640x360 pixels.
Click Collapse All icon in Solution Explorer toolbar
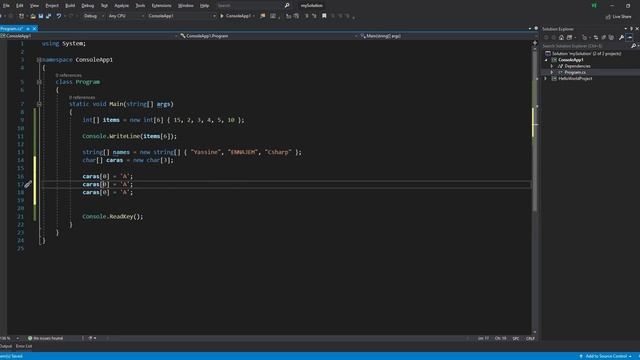(x=603, y=38)
